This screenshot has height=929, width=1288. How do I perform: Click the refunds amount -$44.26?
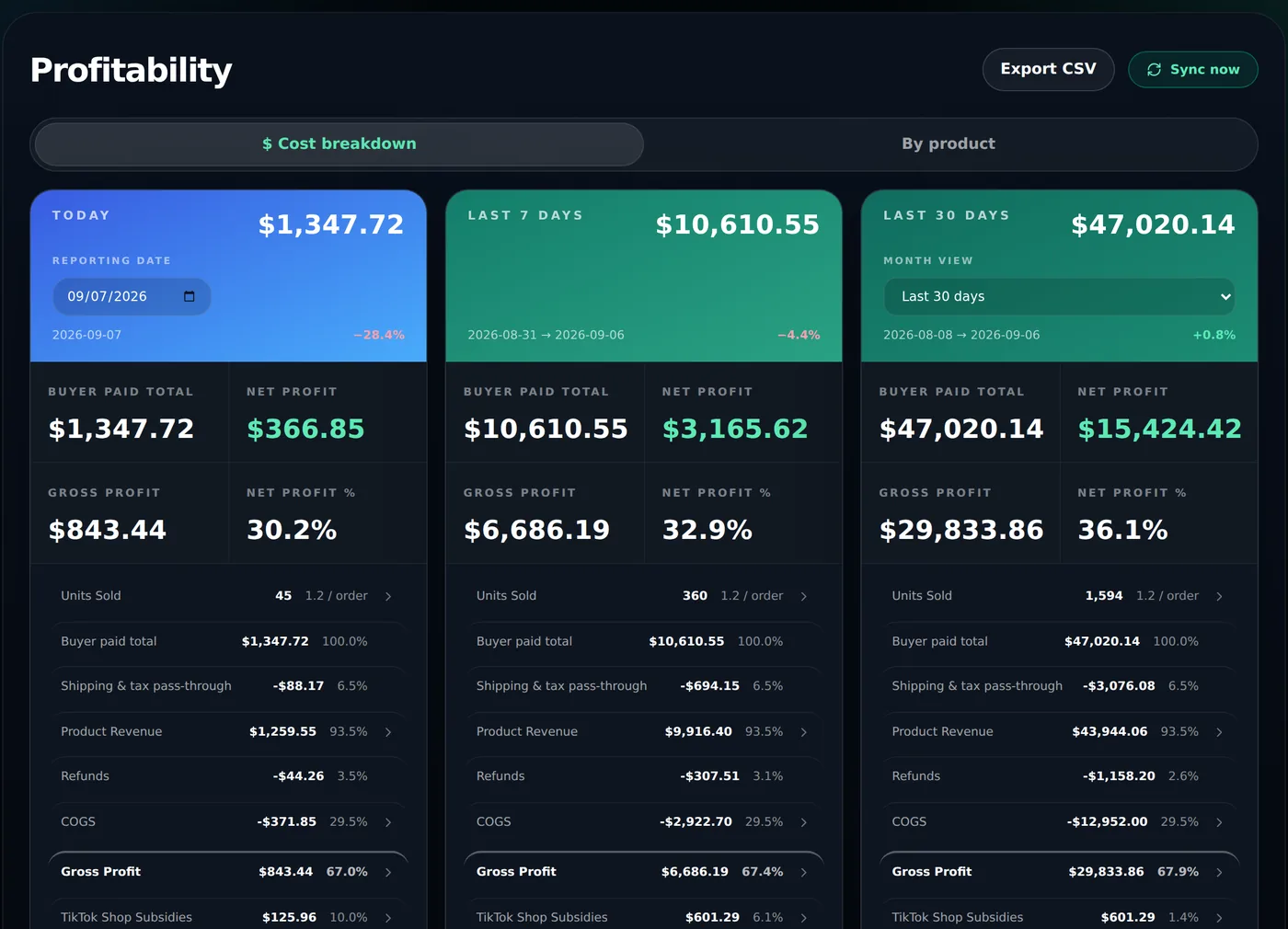click(x=298, y=776)
